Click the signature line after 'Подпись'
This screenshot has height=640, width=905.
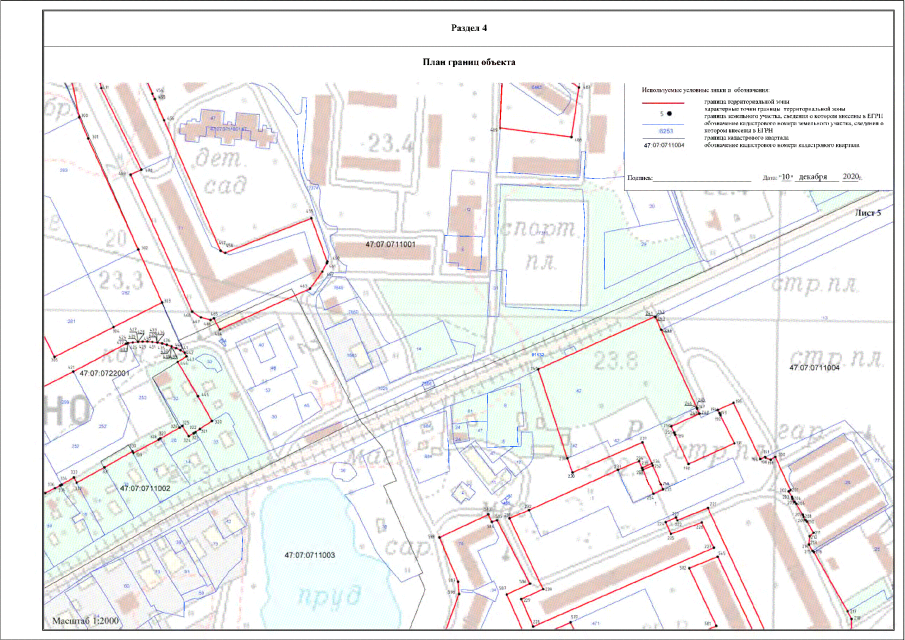click(700, 178)
